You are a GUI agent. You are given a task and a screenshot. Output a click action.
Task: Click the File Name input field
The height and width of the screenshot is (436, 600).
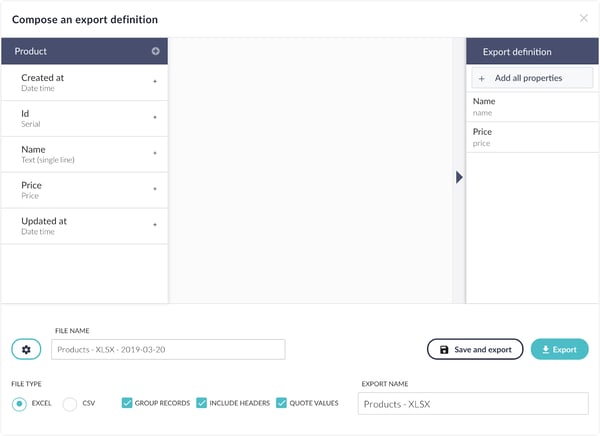[x=168, y=349]
